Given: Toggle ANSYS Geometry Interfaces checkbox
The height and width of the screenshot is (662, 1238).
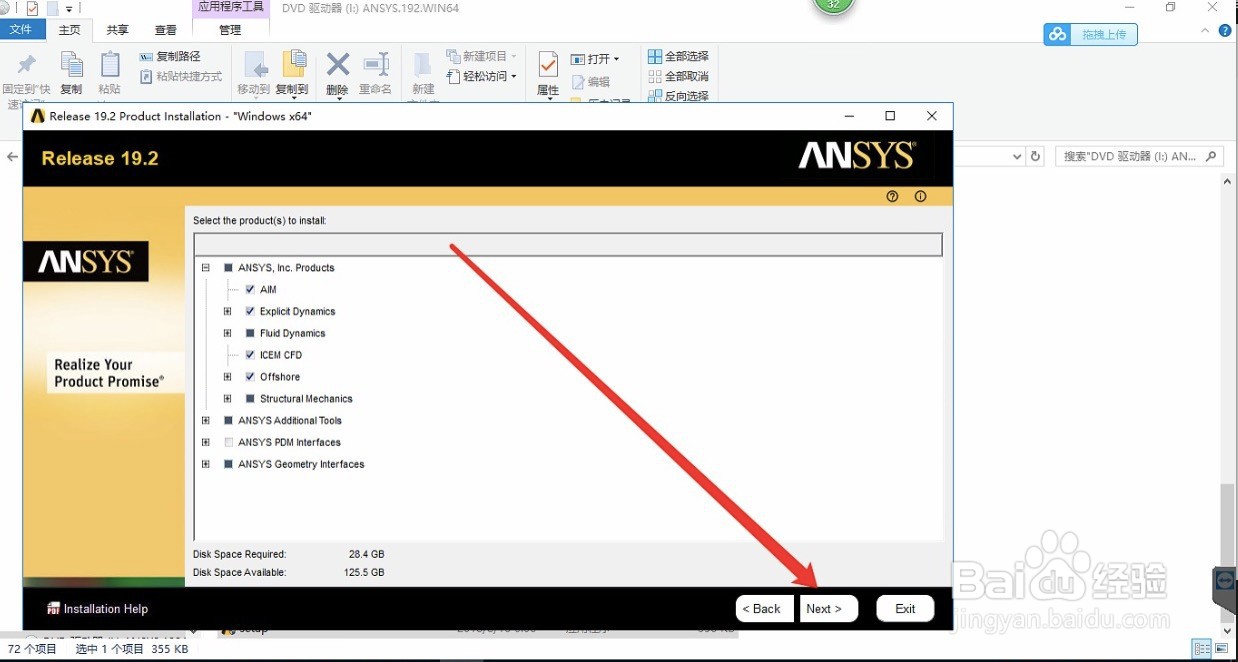Looking at the screenshot, I should tap(228, 464).
